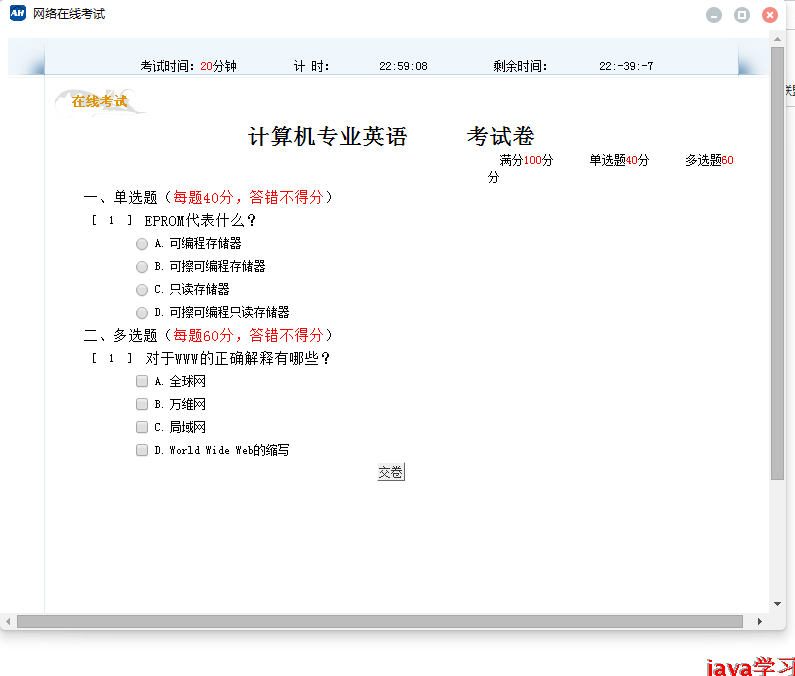Viewport: 795px width, 676px height.
Task: Click the 多选题60 summary text
Action: (x=709, y=160)
